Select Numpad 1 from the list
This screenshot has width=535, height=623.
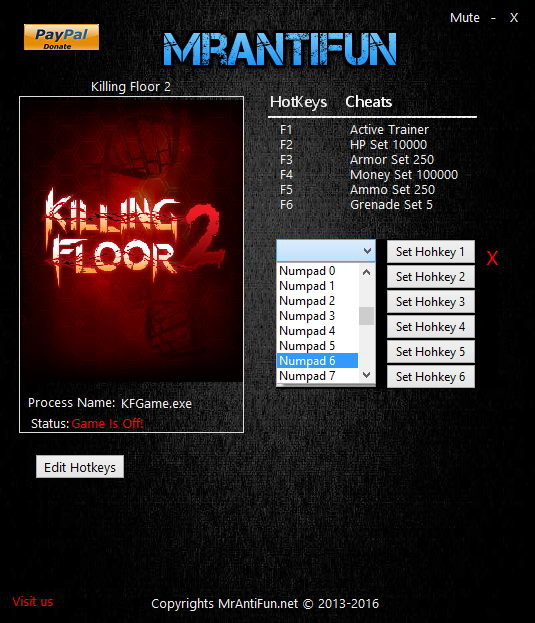[317, 286]
